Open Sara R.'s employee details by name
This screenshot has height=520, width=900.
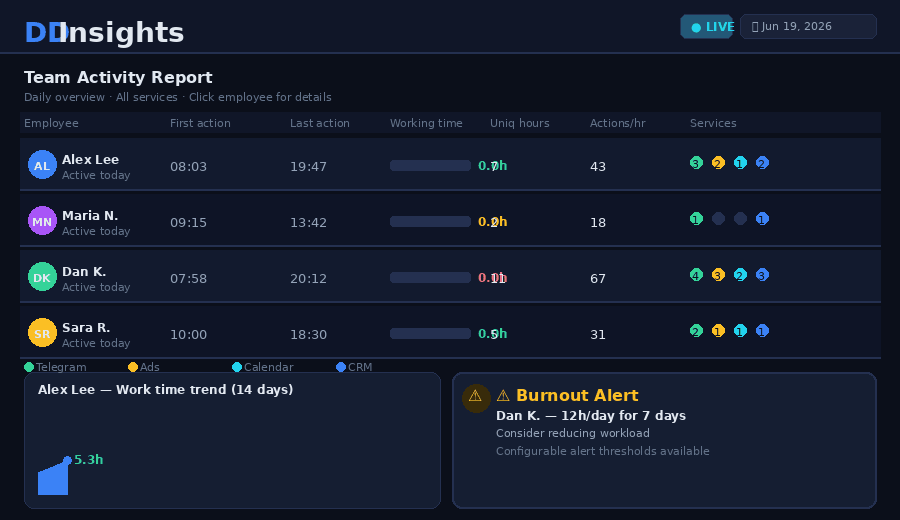[86, 328]
